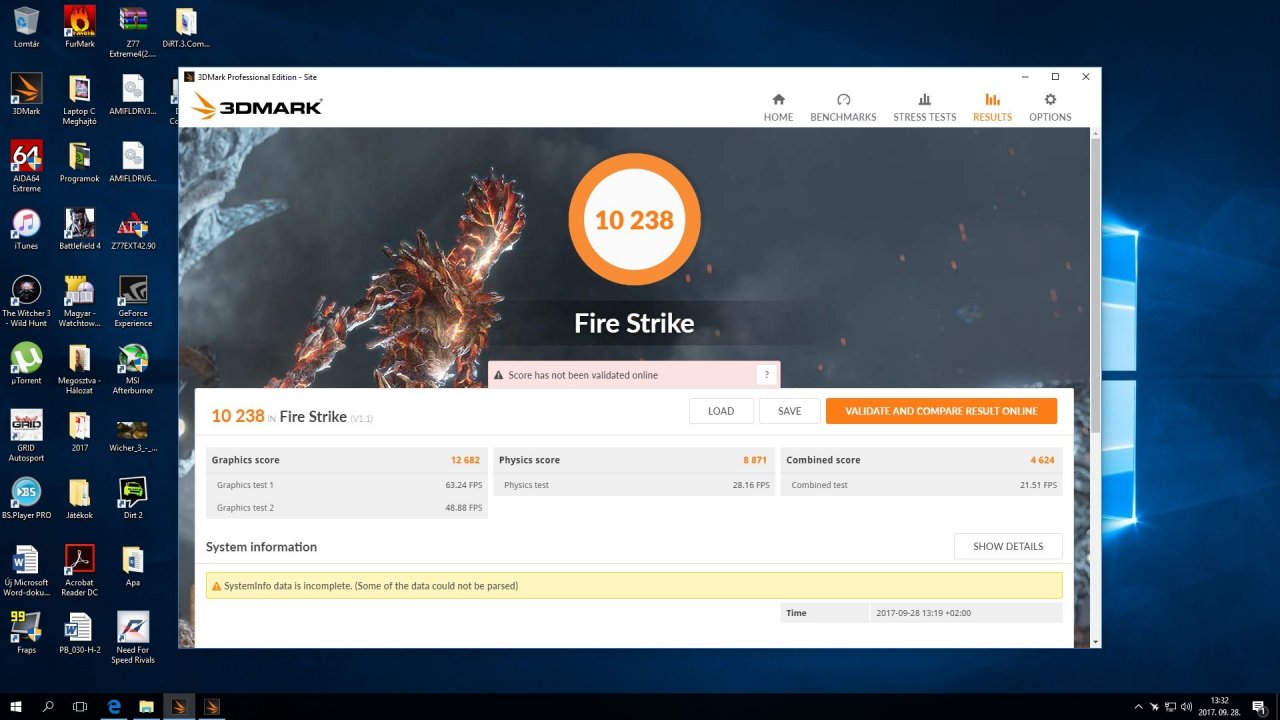This screenshot has height=720, width=1280.
Task: Open Task View on the taskbar
Action: 80,706
